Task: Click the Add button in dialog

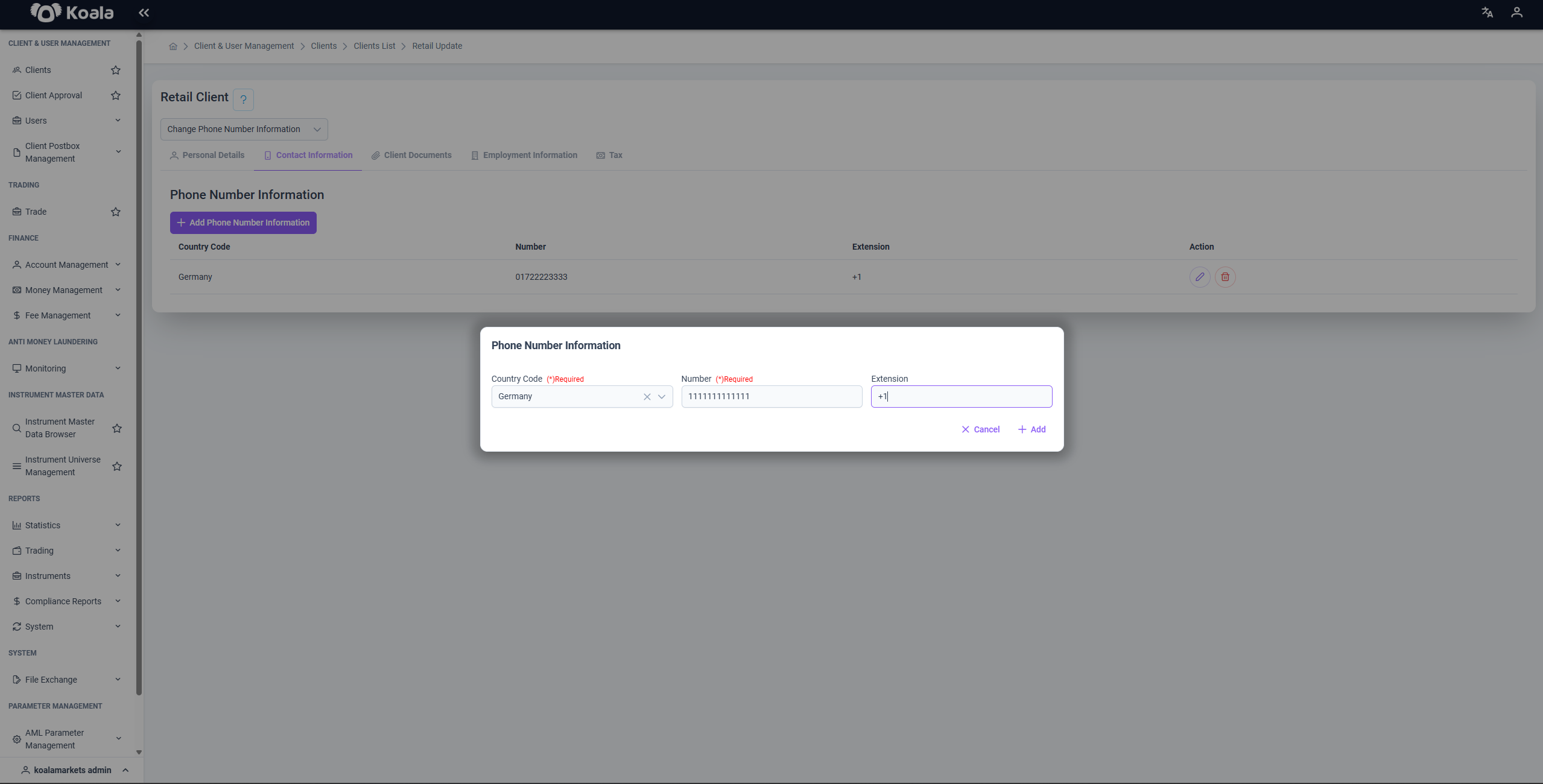Action: 1032,429
